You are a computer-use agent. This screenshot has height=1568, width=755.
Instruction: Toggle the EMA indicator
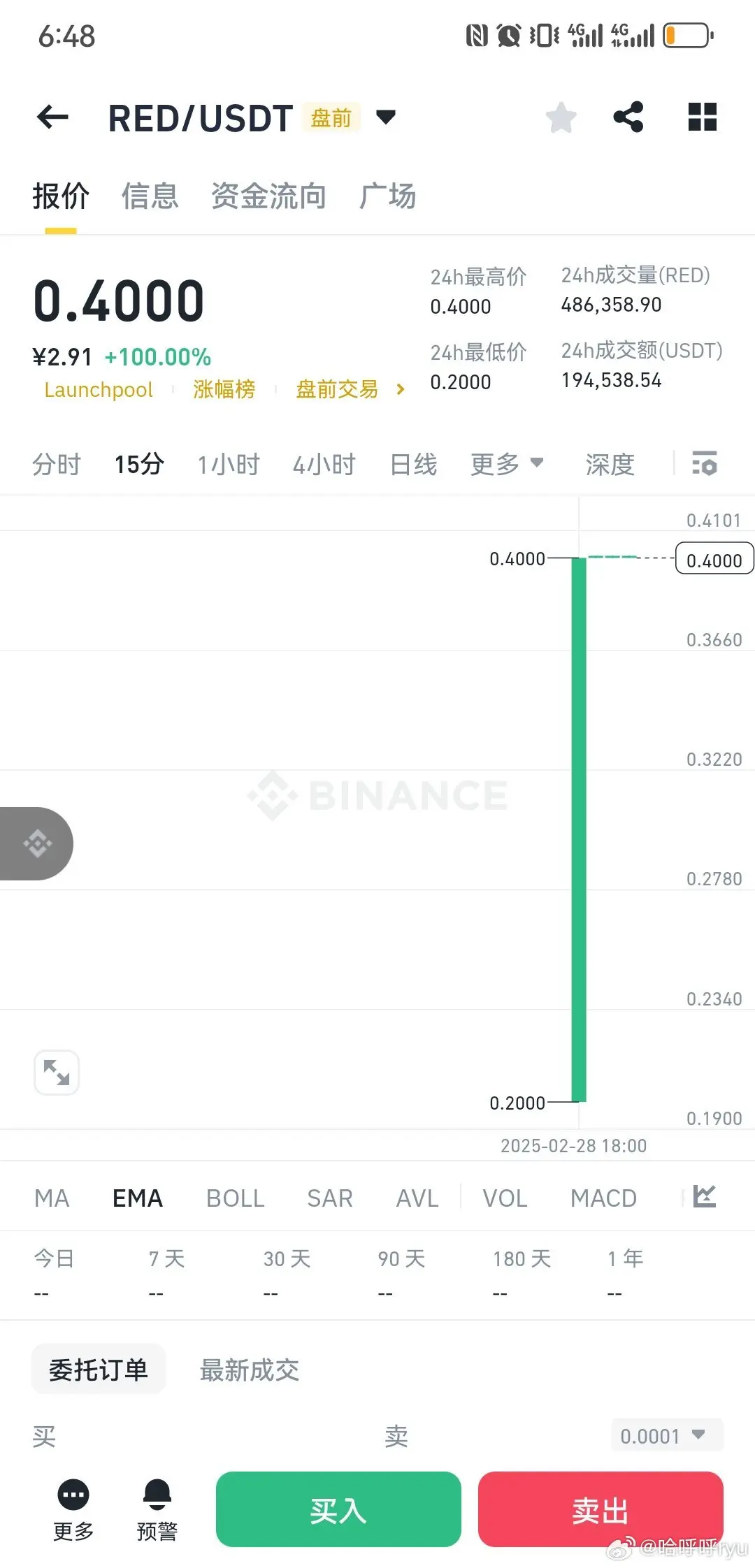(138, 1198)
